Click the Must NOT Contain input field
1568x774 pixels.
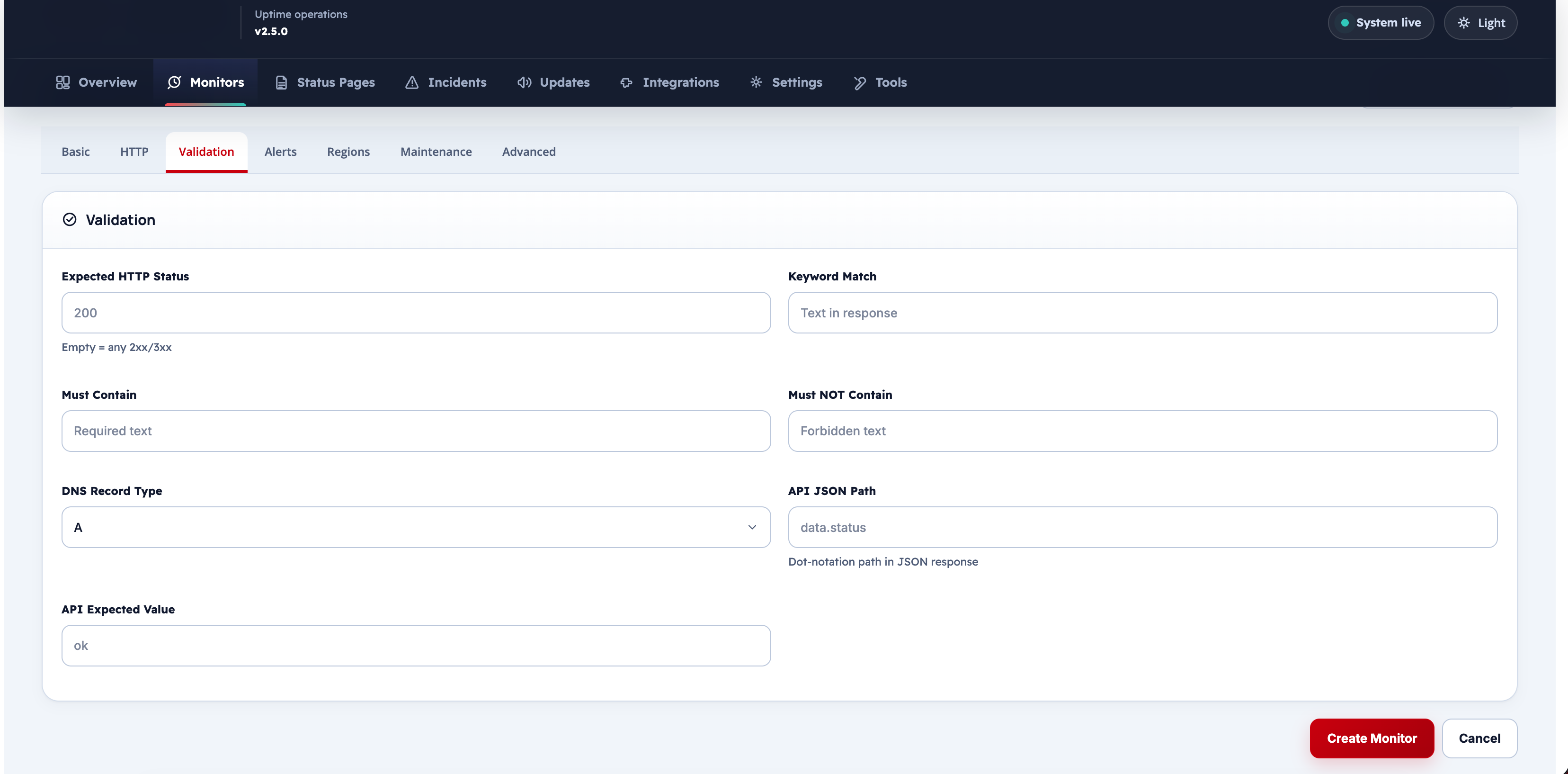coord(1142,431)
